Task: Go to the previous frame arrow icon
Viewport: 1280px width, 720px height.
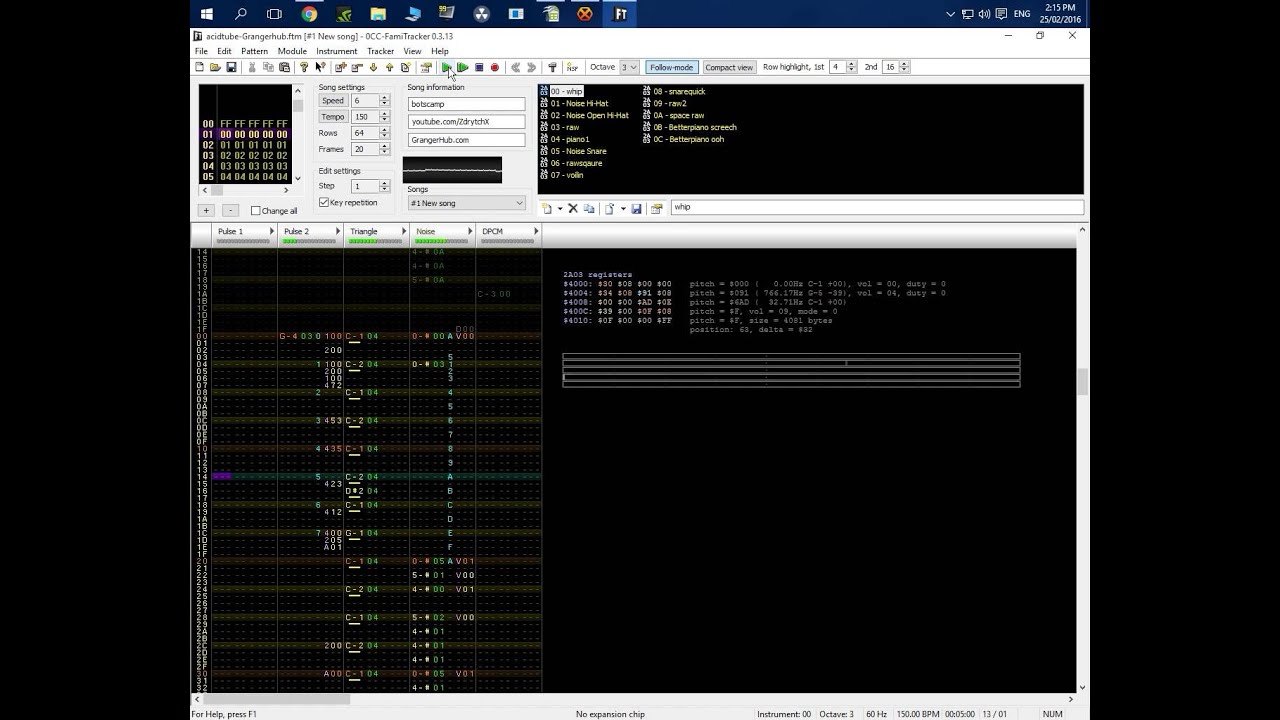Action: [515, 67]
